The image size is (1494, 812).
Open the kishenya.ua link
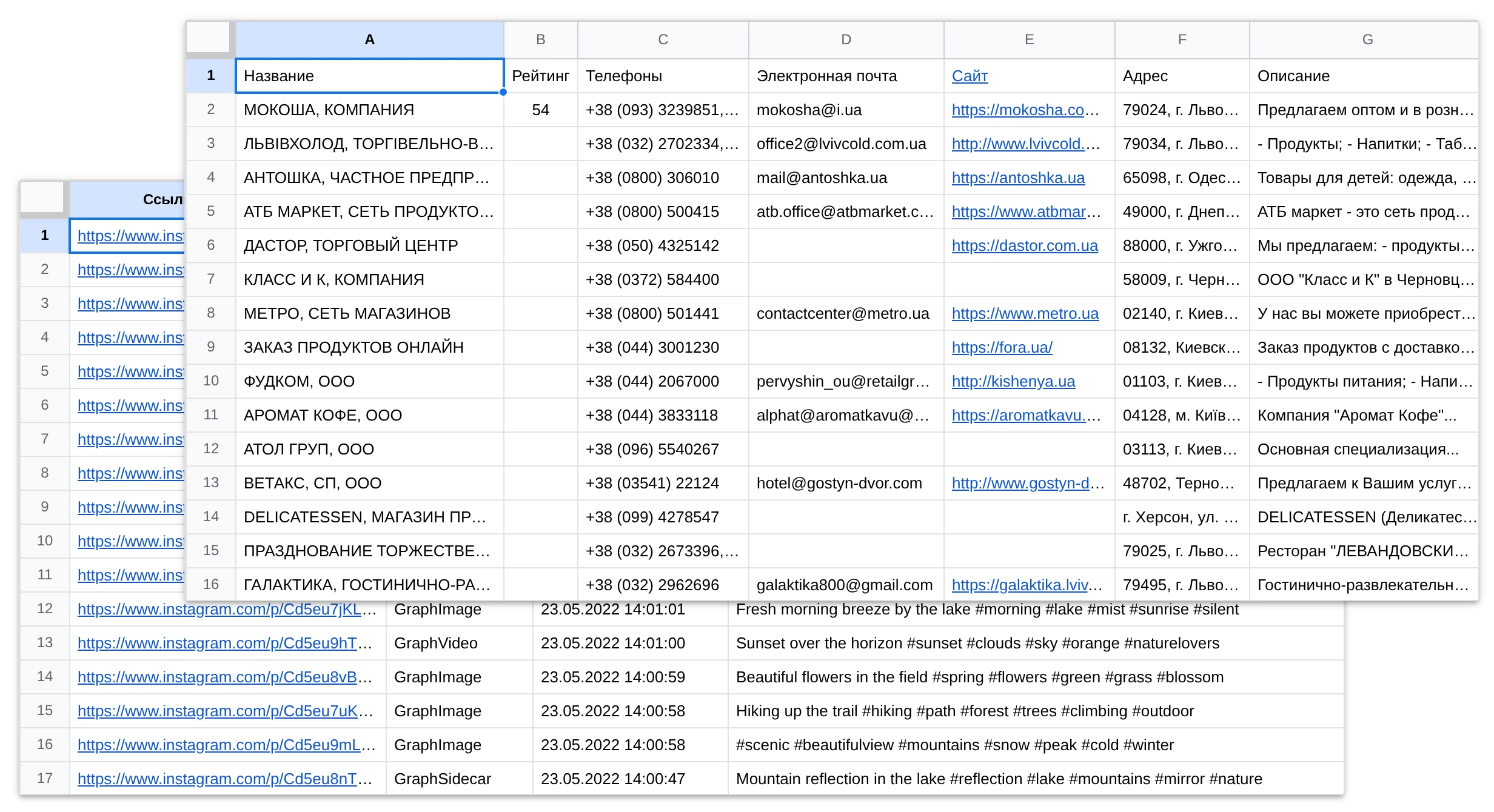click(1013, 381)
